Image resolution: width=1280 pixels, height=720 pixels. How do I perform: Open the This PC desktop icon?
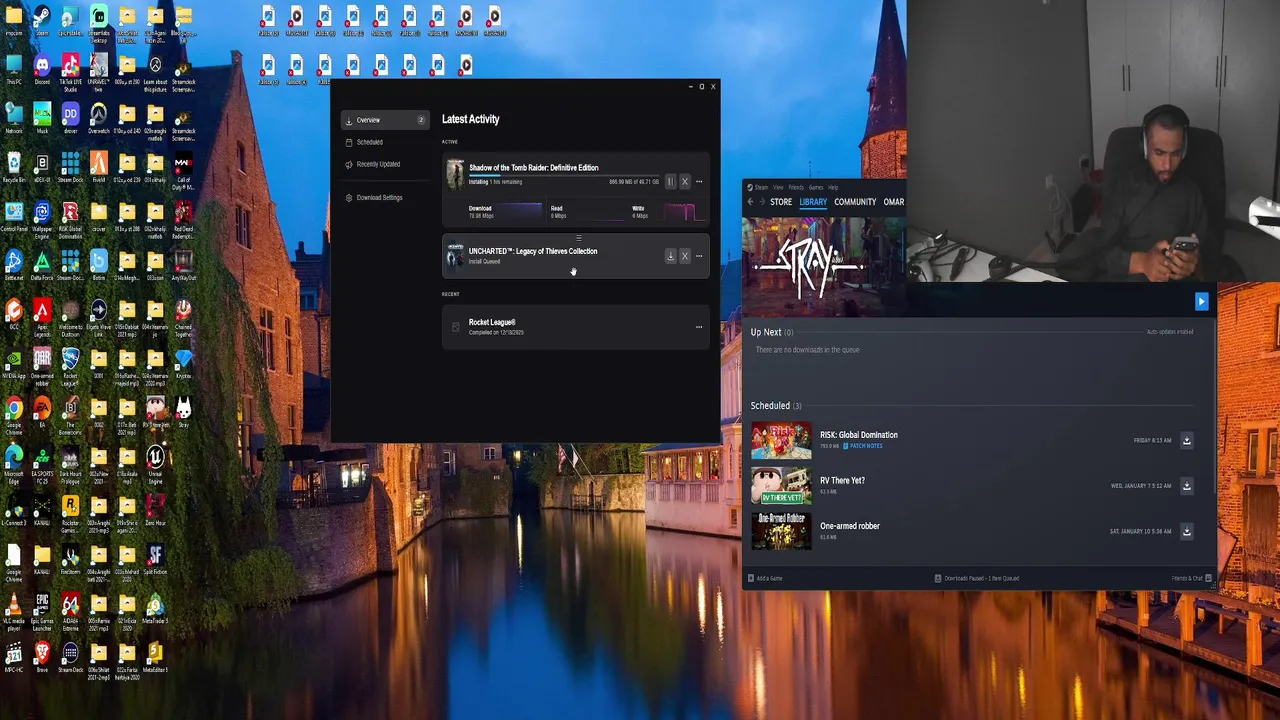[14, 70]
